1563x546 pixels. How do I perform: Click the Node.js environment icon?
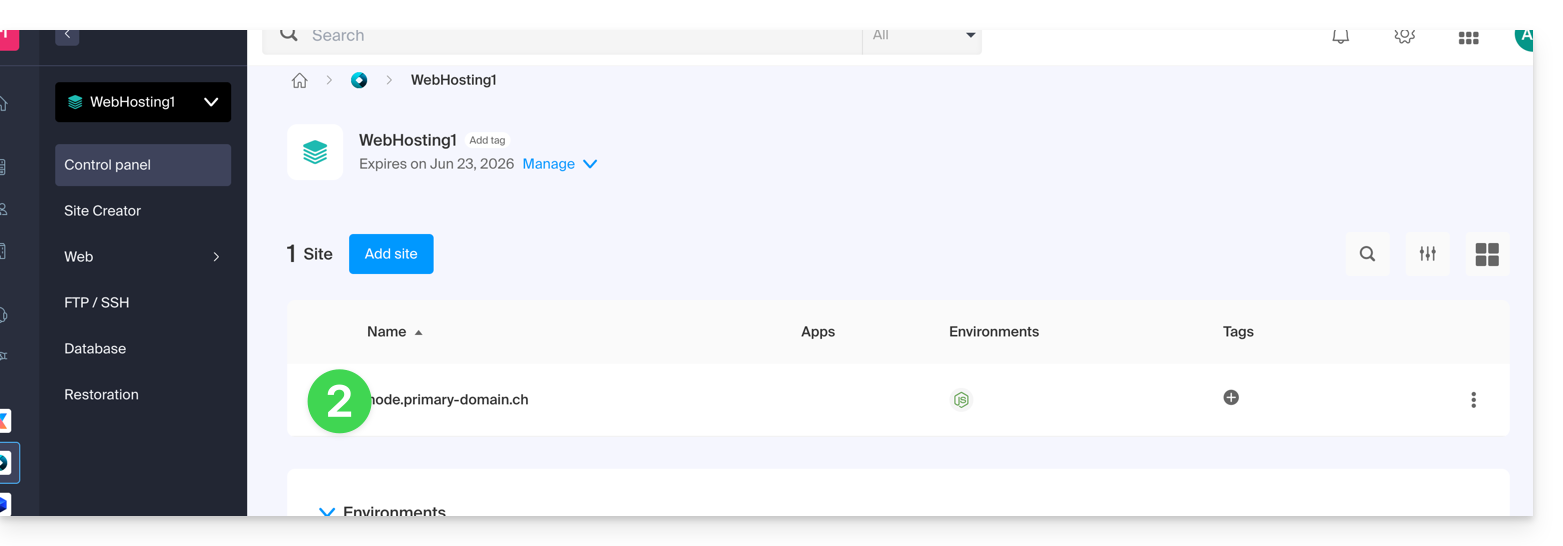click(x=961, y=400)
